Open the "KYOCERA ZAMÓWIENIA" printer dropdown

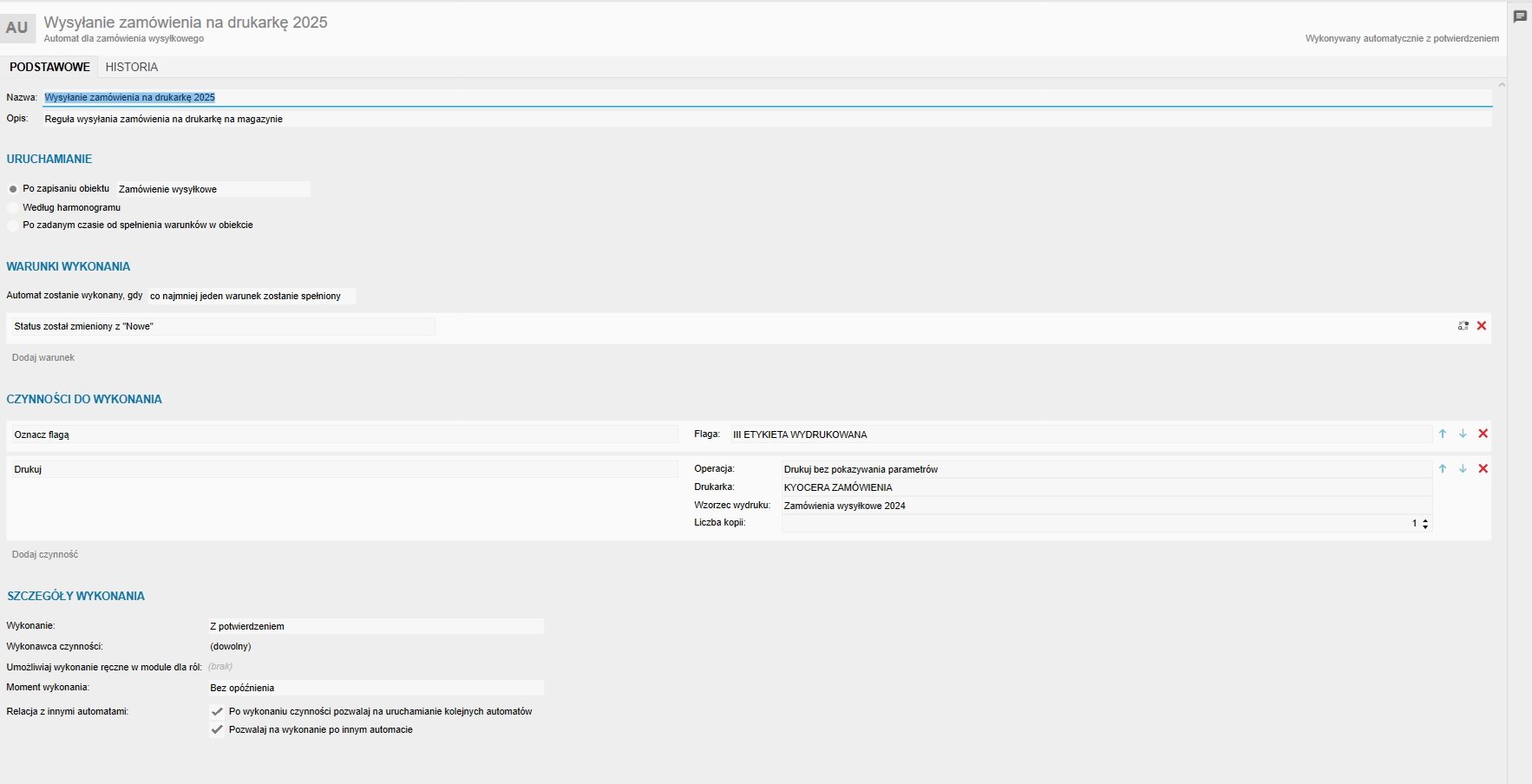pos(1106,487)
